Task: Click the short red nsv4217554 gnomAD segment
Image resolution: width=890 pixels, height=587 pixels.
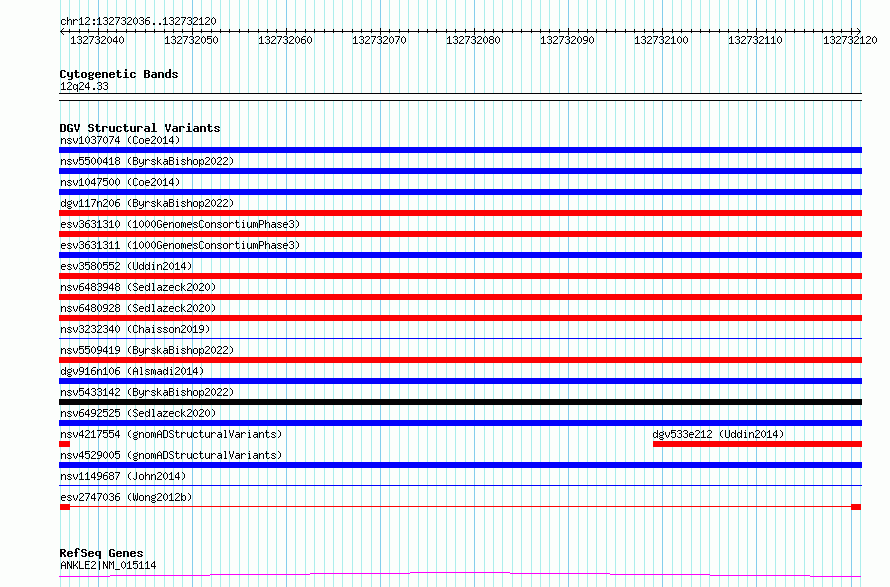Action: [65, 445]
